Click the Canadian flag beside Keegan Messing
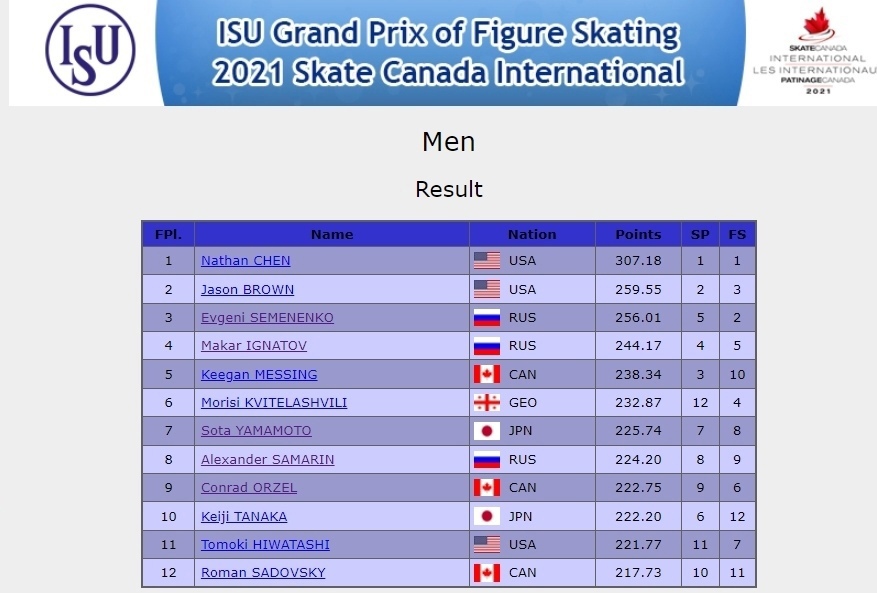The height and width of the screenshot is (593, 877). [487, 374]
